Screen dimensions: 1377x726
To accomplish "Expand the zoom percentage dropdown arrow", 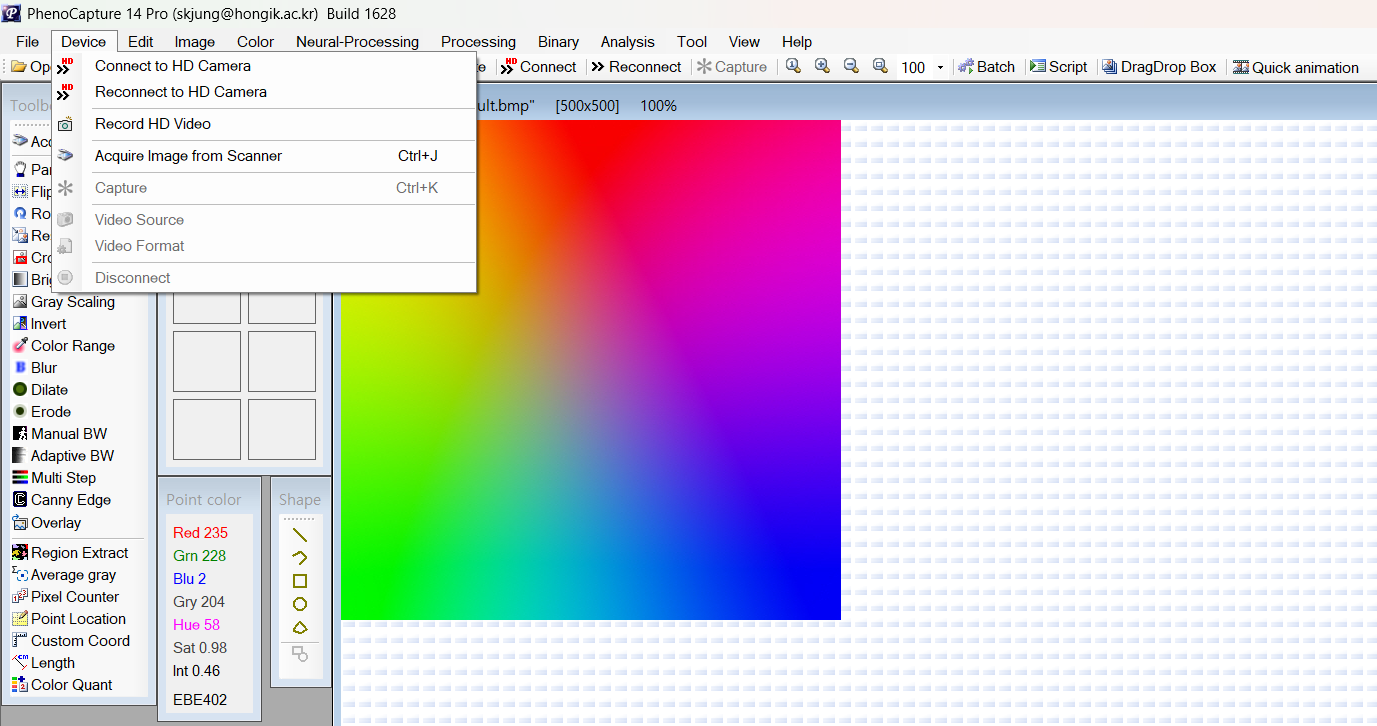I will click(940, 67).
